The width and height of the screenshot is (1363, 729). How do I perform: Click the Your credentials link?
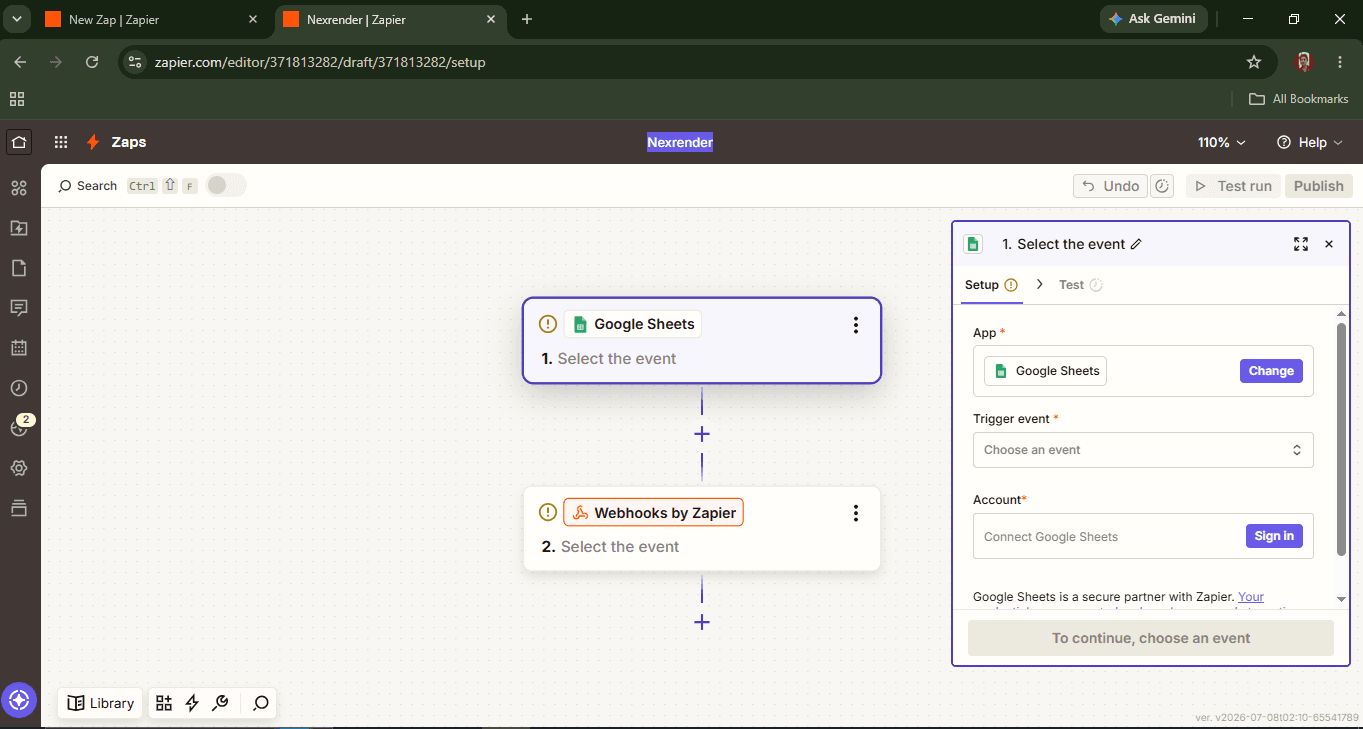point(1251,597)
